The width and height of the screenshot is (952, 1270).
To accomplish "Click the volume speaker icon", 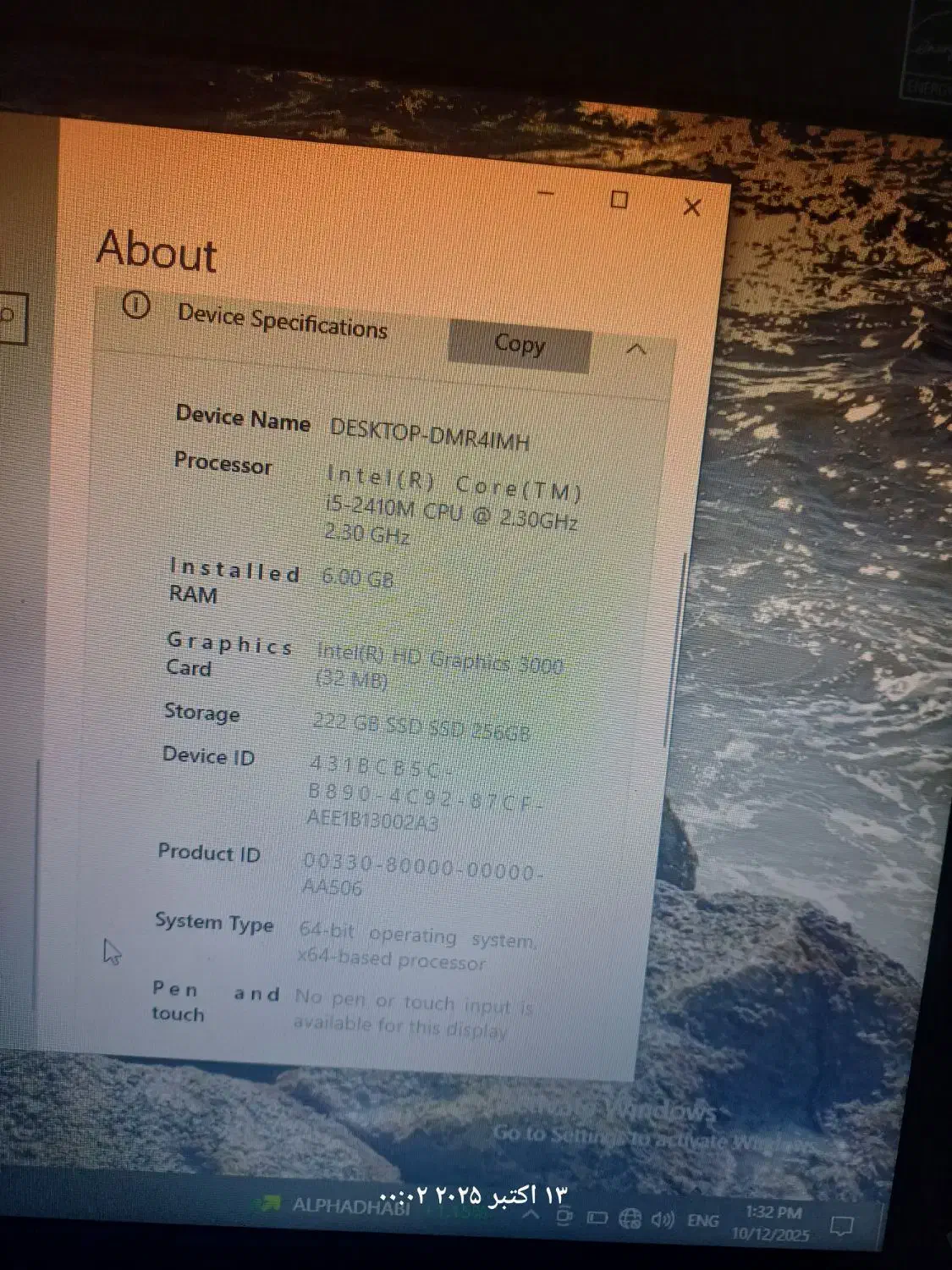I will [663, 1219].
